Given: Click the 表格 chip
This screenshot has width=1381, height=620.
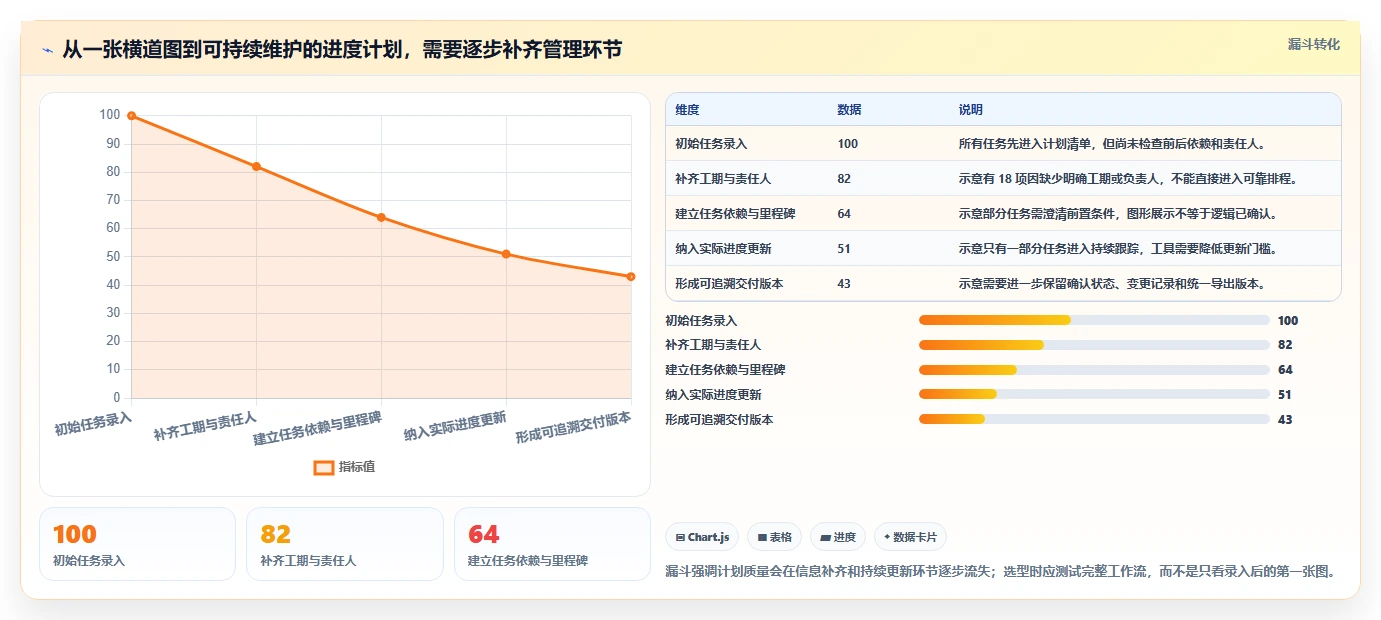Looking at the screenshot, I should pos(775,537).
